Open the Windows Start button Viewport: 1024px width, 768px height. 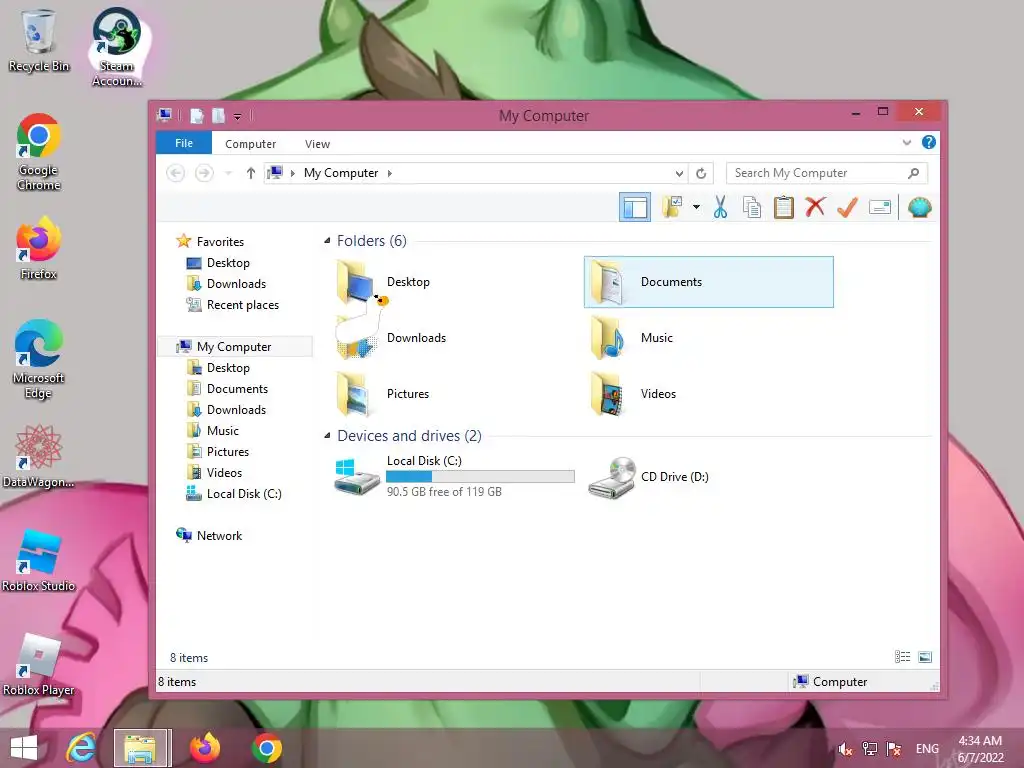click(x=24, y=748)
